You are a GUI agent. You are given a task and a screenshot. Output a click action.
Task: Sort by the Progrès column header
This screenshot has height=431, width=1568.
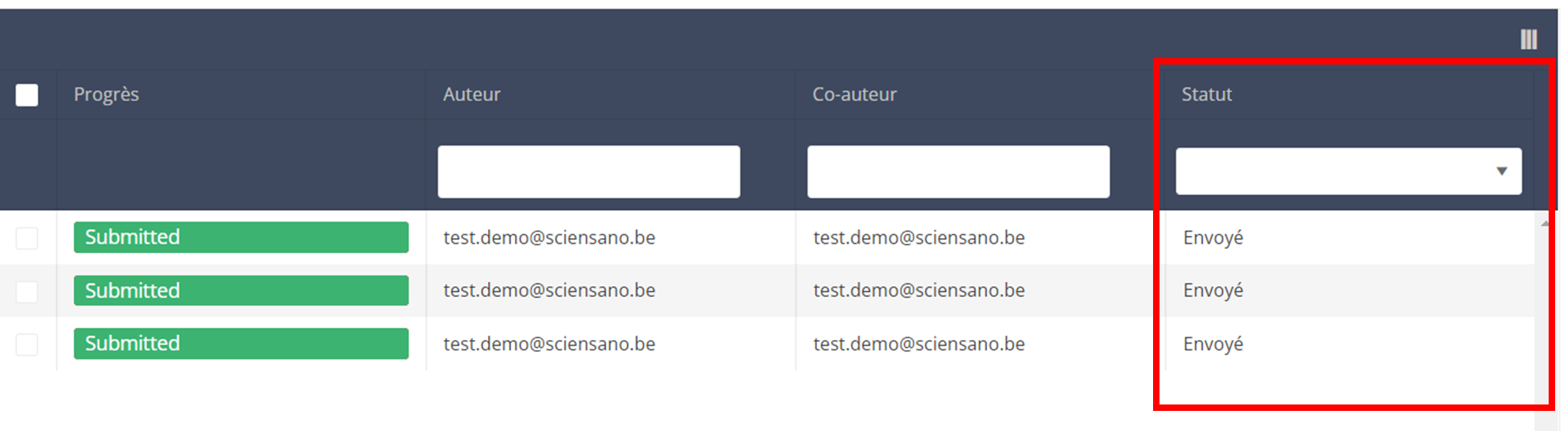click(106, 95)
